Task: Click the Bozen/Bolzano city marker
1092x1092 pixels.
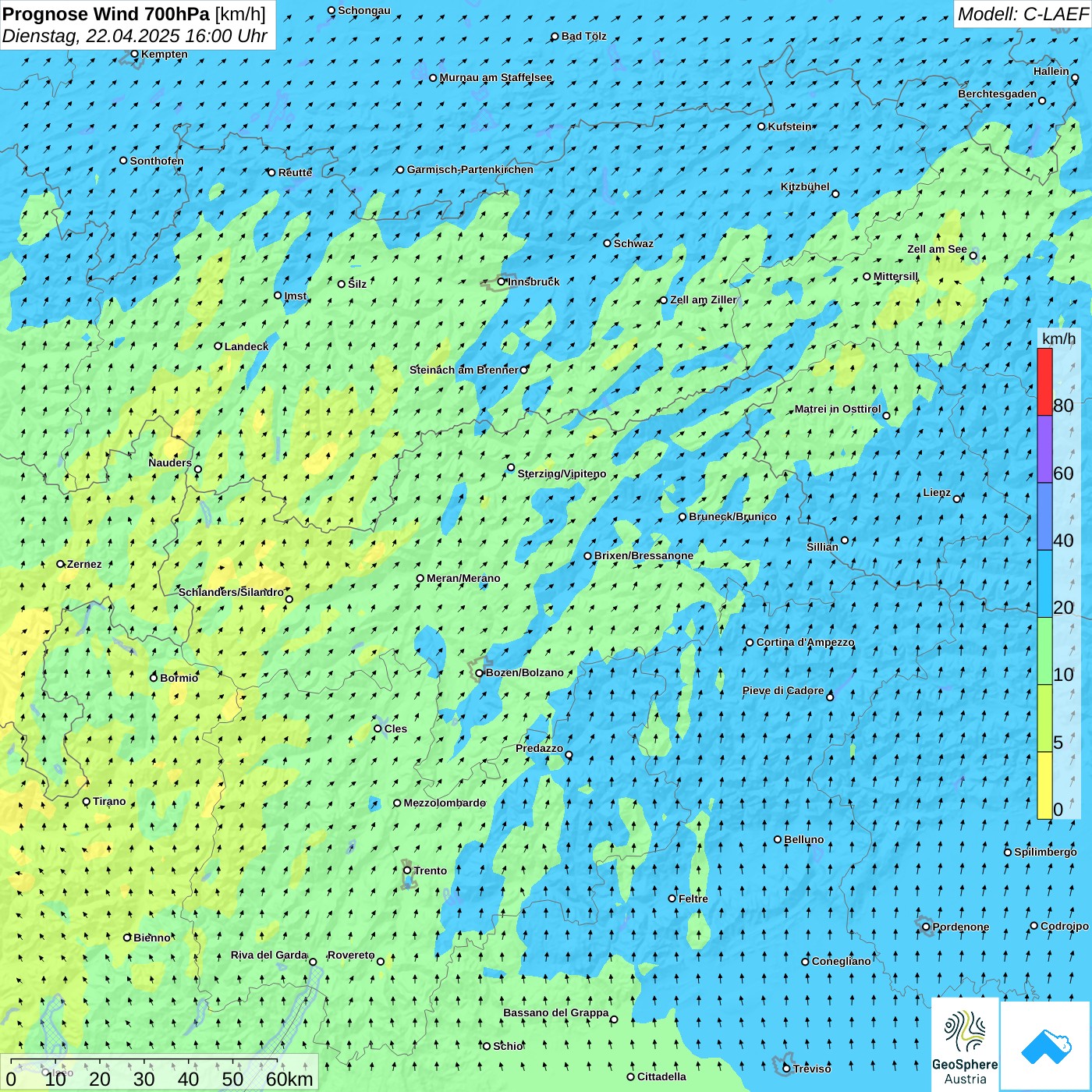Action: (480, 673)
